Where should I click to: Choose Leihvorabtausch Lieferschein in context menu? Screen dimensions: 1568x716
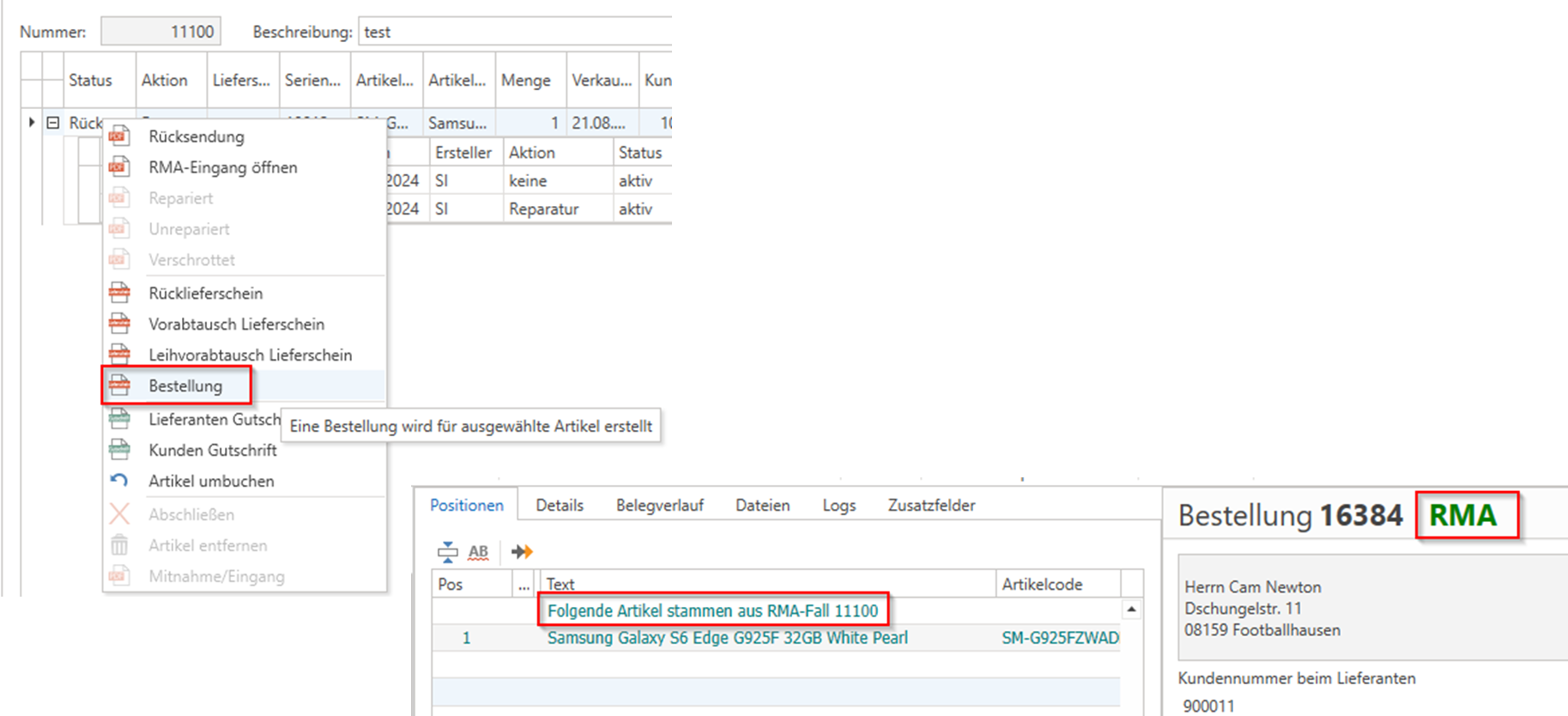[250, 355]
